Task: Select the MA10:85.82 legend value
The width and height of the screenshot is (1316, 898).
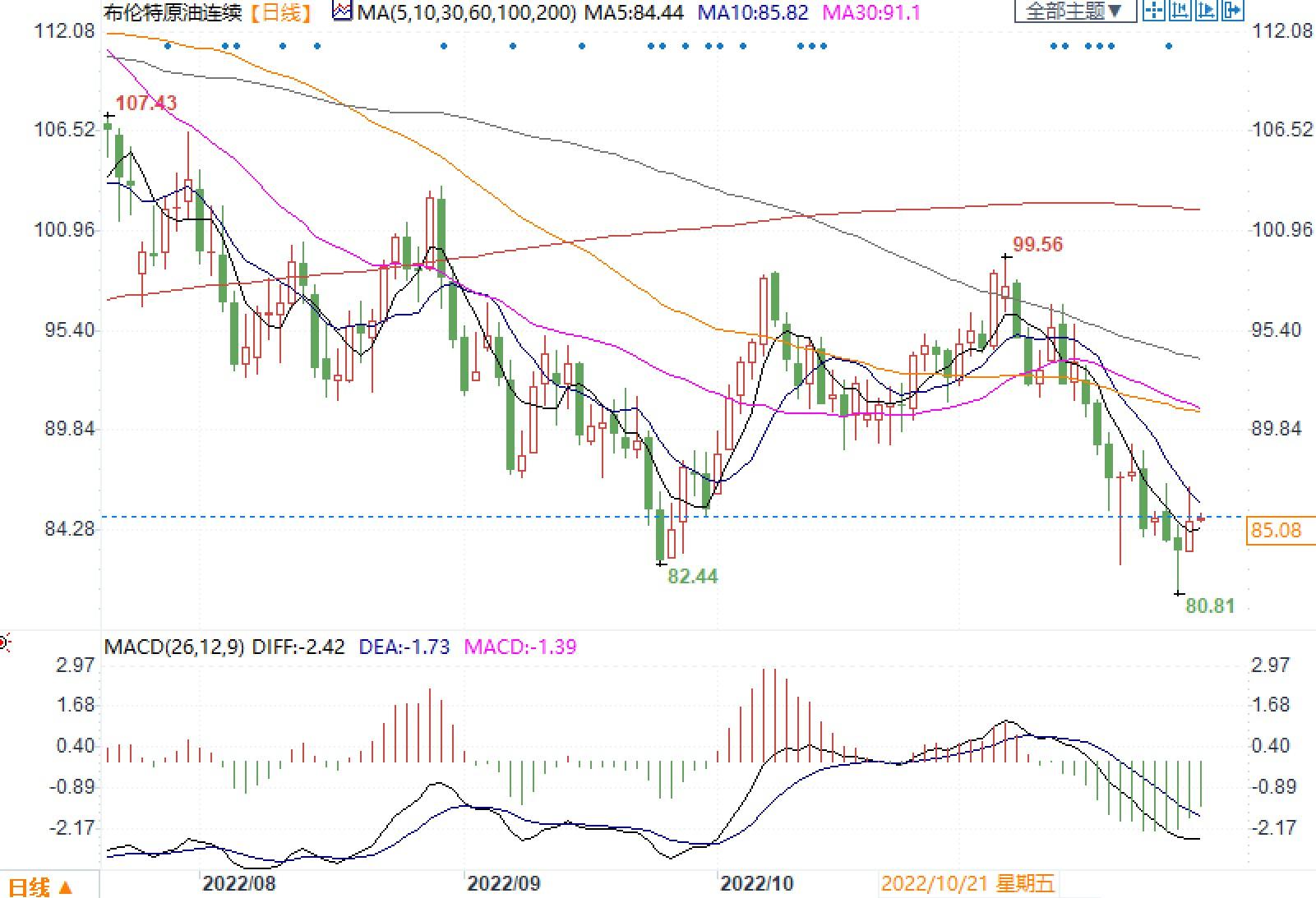Action: click(753, 12)
